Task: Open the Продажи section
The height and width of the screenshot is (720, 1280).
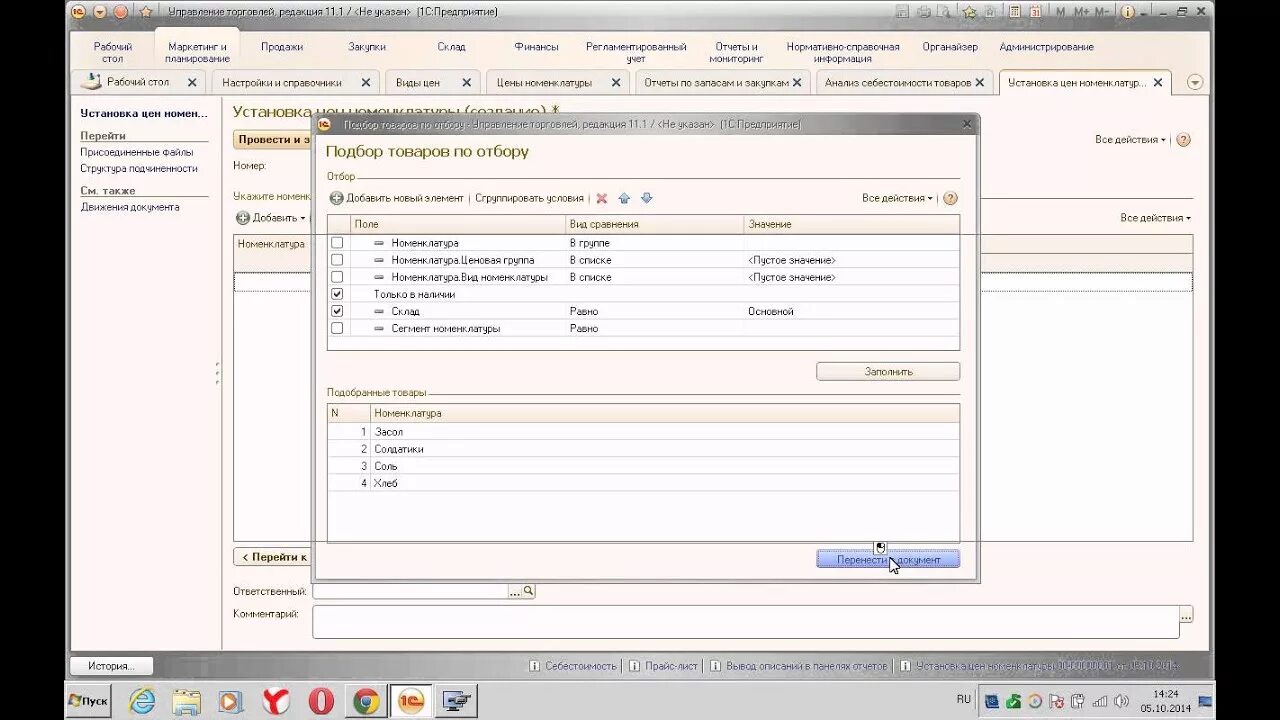Action: coord(282,47)
